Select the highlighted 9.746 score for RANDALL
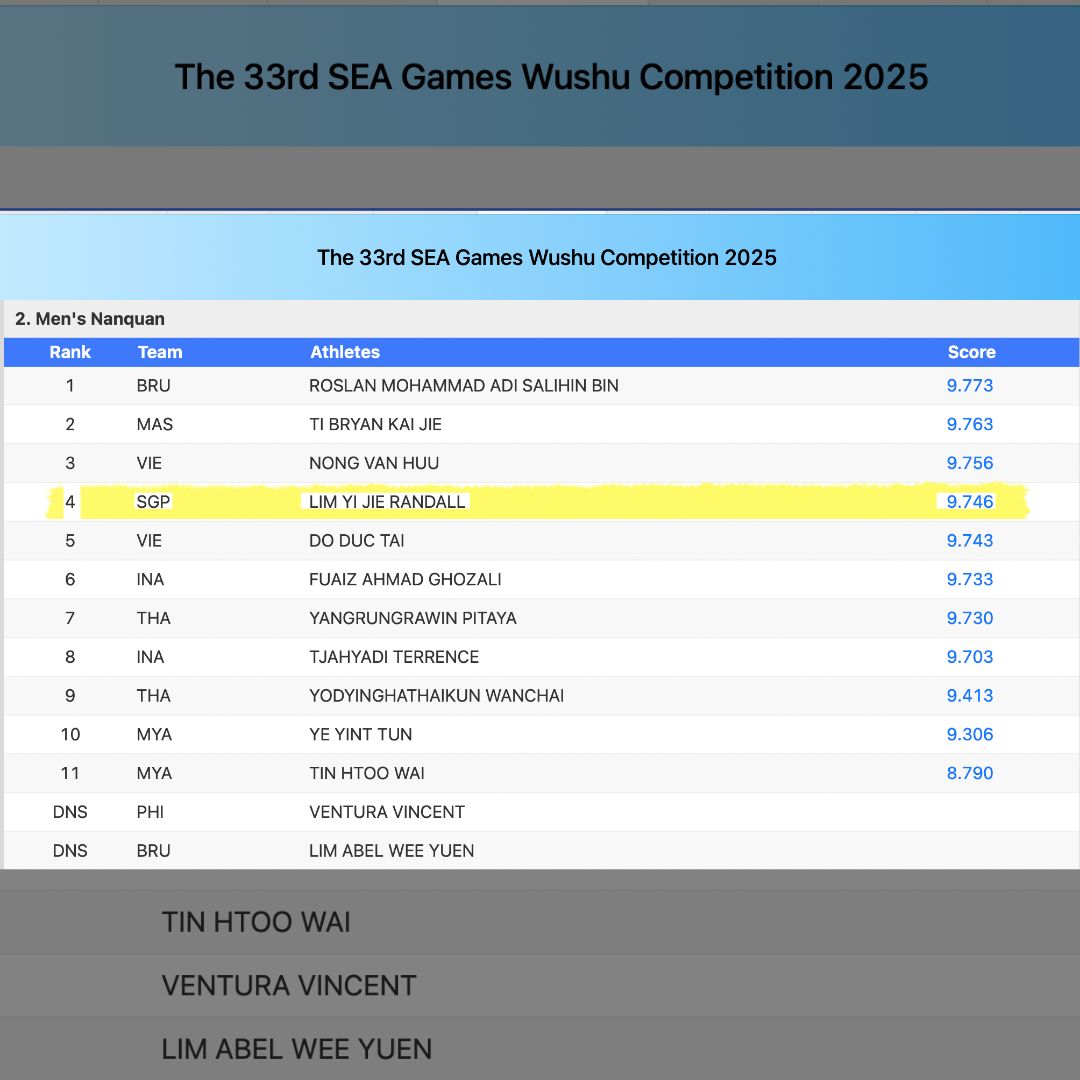1080x1080 pixels. 970,502
